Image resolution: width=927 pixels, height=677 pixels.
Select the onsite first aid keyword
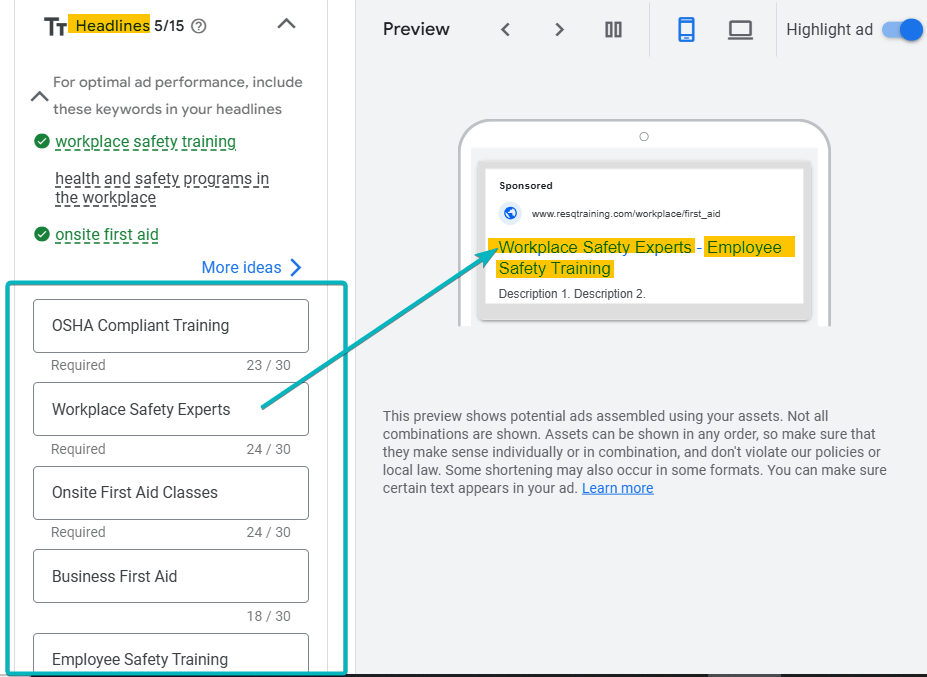coord(107,235)
